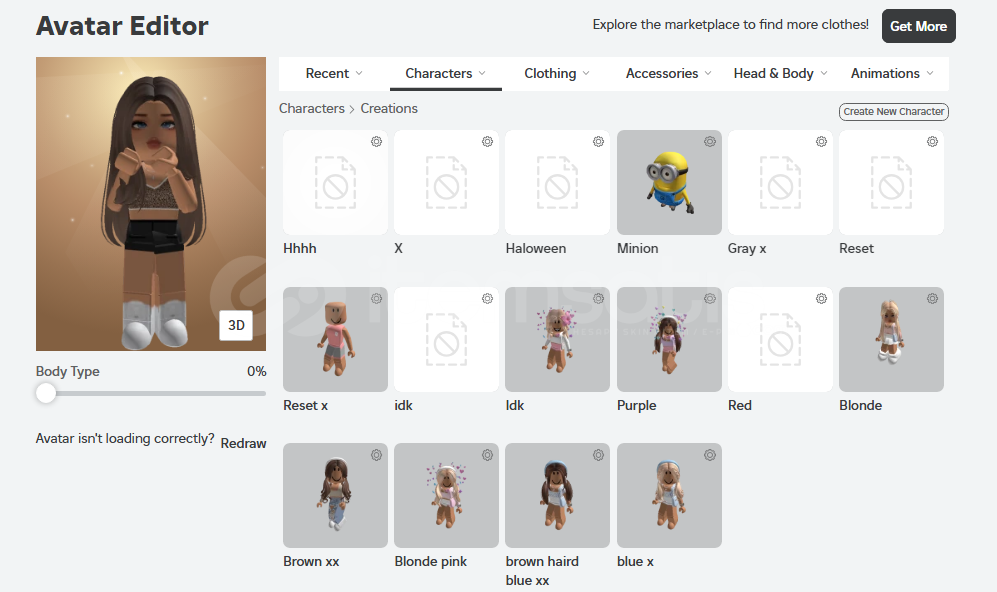Viewport: 997px width, 592px height.
Task: Open settings gear on Haloween character
Action: (598, 141)
